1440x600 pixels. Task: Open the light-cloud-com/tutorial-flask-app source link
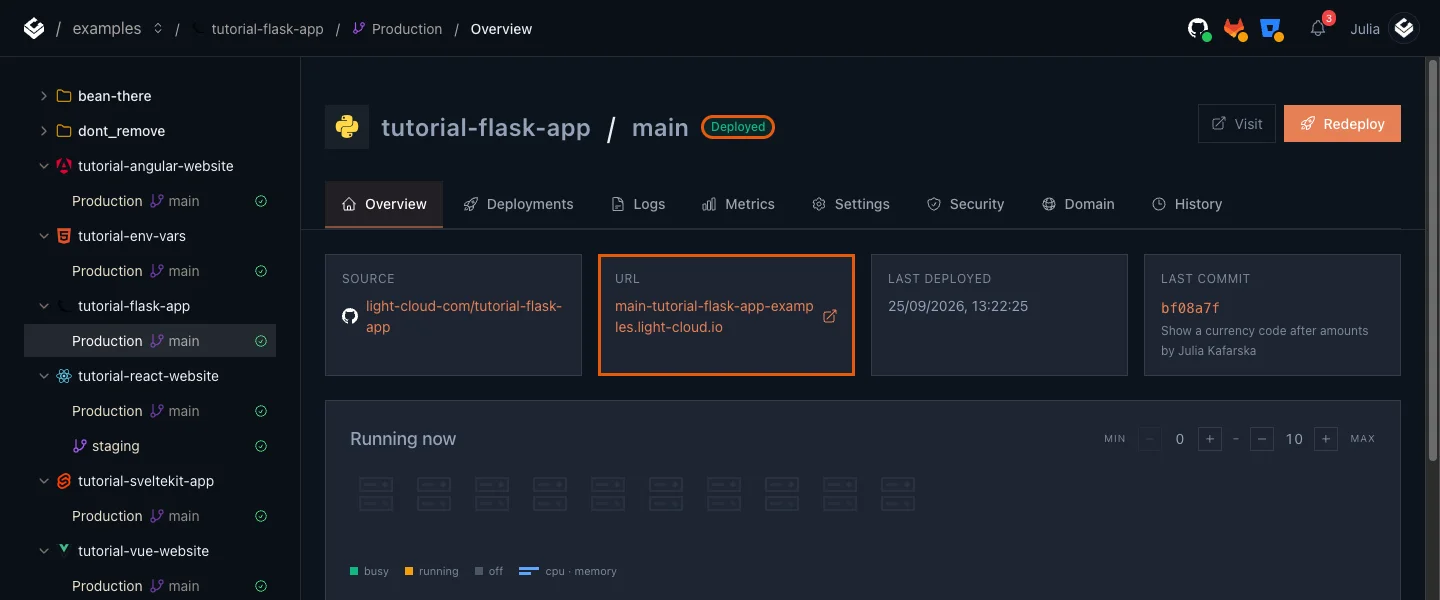[464, 316]
